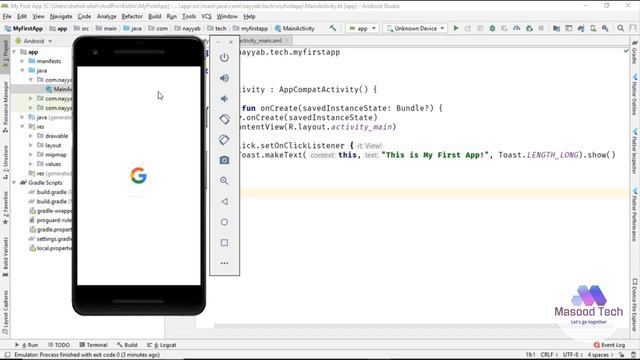Viewport: 640px width, 360px height.
Task: Open Search Everywhere magnifier in toolbar
Action: tap(620, 28)
